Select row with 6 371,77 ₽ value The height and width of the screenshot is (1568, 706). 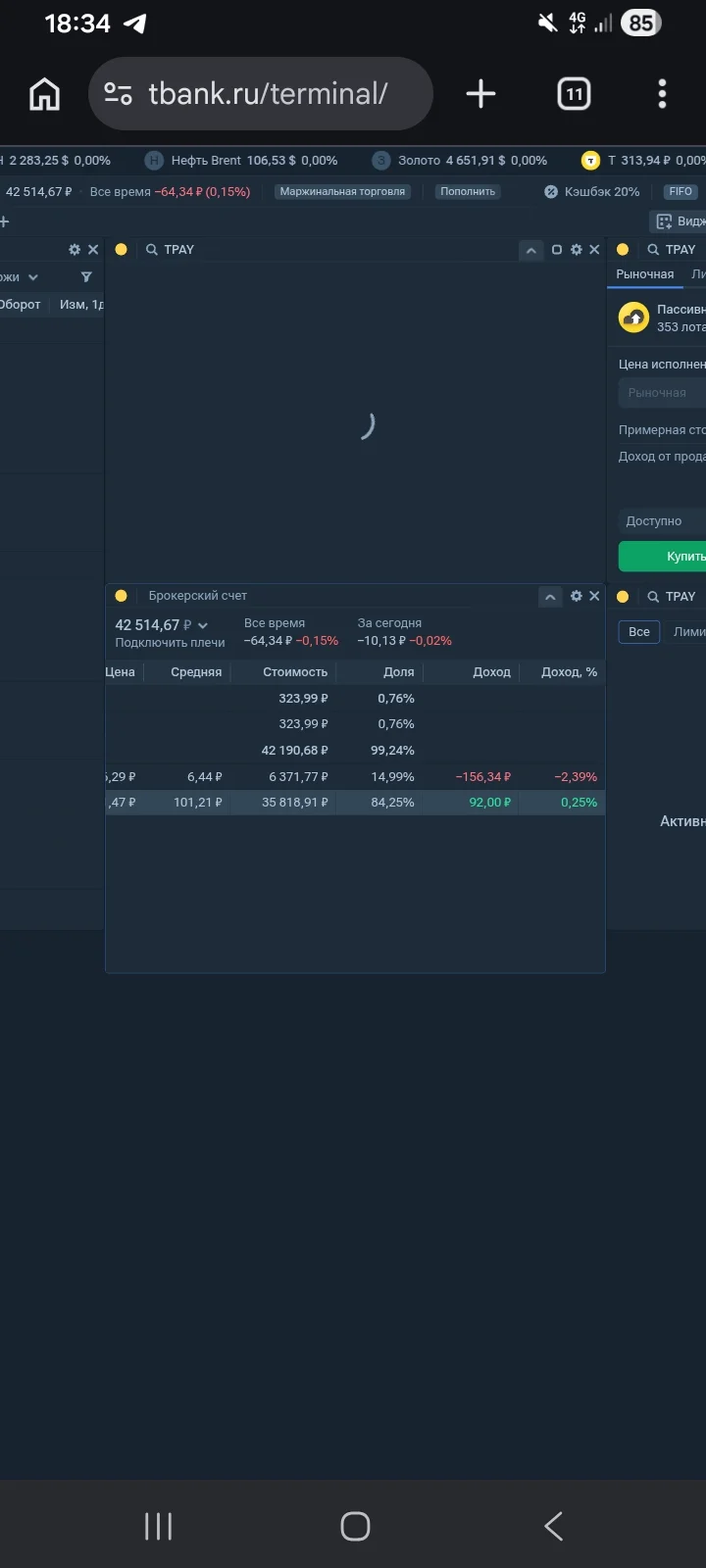click(355, 777)
